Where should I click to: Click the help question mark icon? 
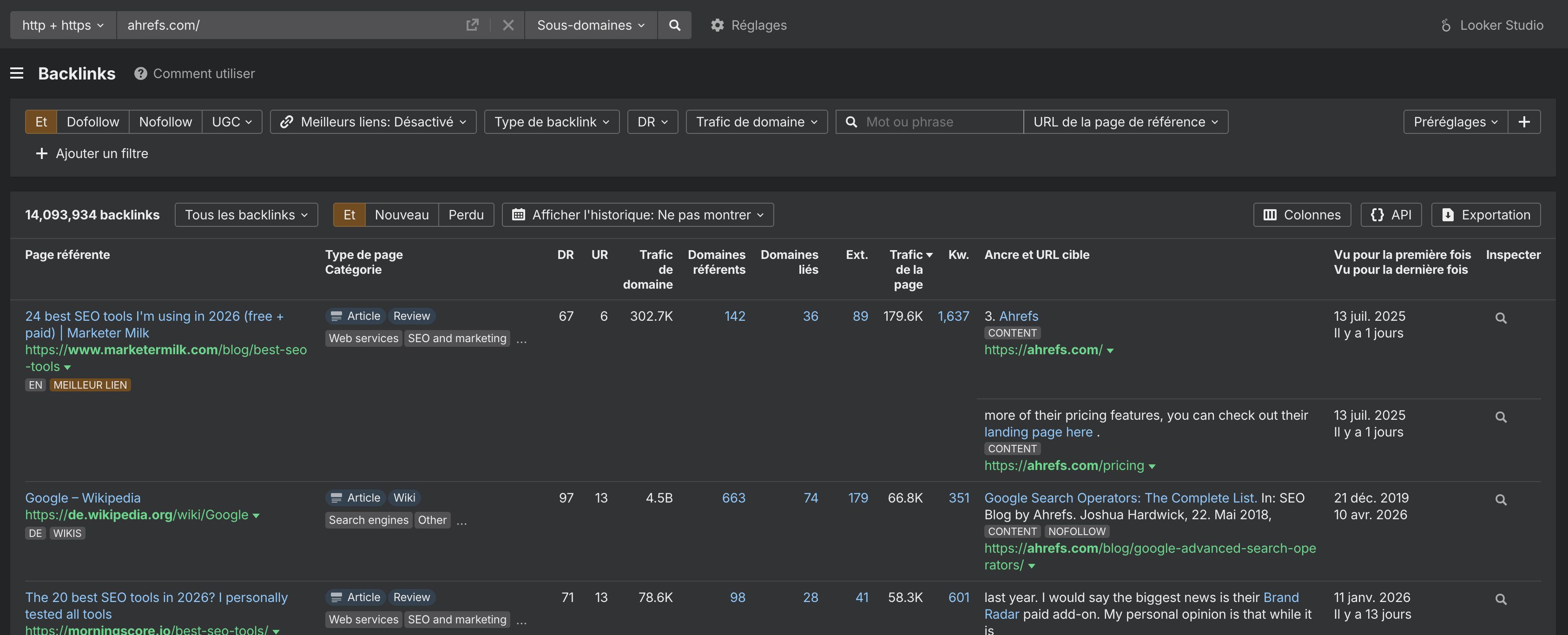(141, 73)
